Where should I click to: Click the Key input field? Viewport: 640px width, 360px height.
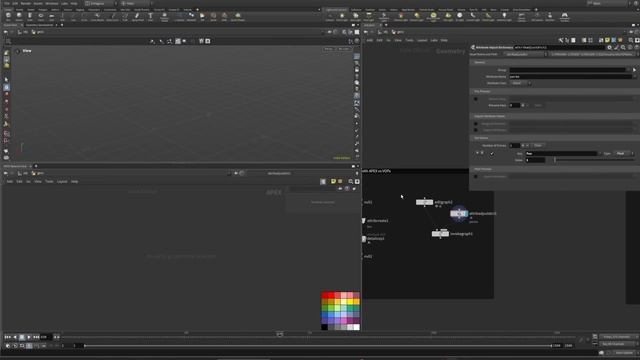coord(562,153)
